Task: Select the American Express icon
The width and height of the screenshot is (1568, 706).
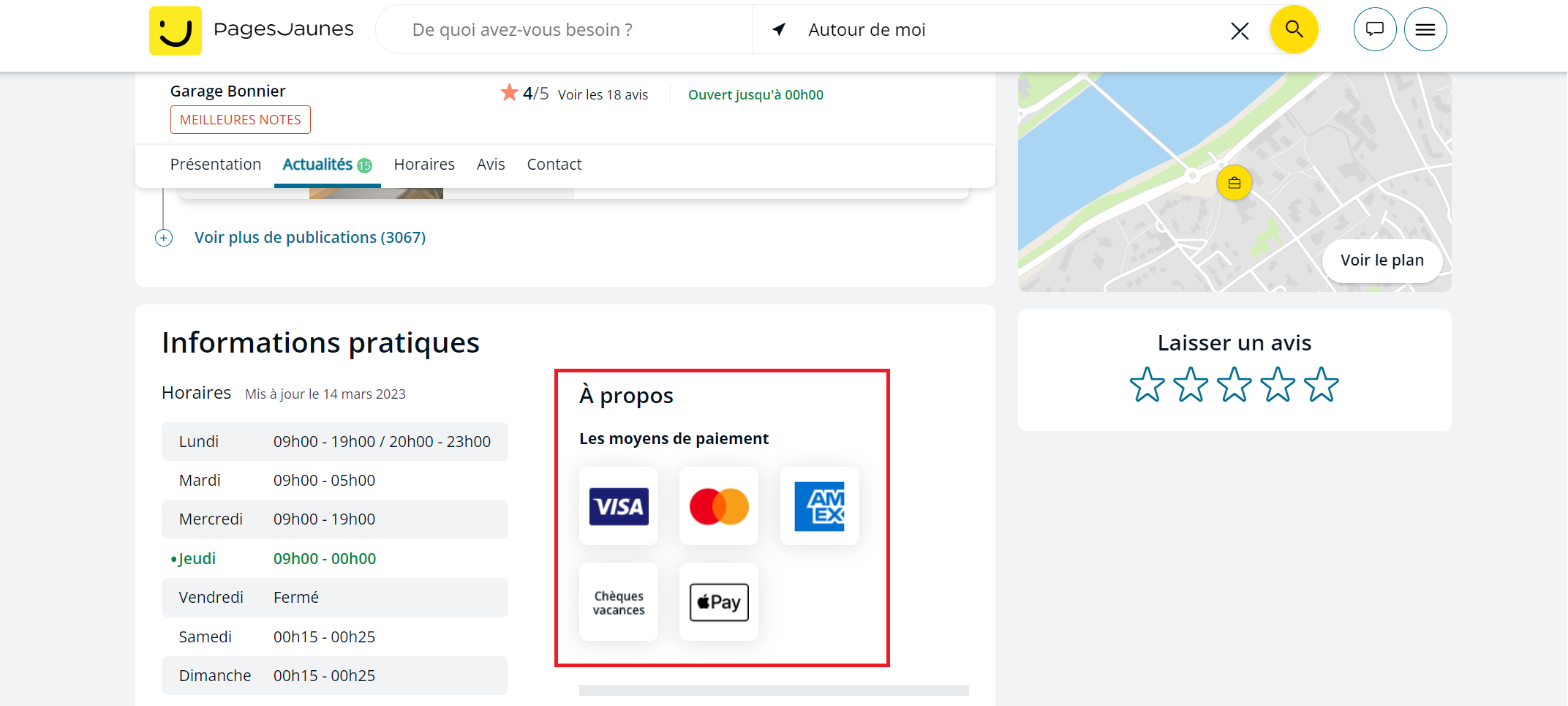Action: (x=819, y=506)
